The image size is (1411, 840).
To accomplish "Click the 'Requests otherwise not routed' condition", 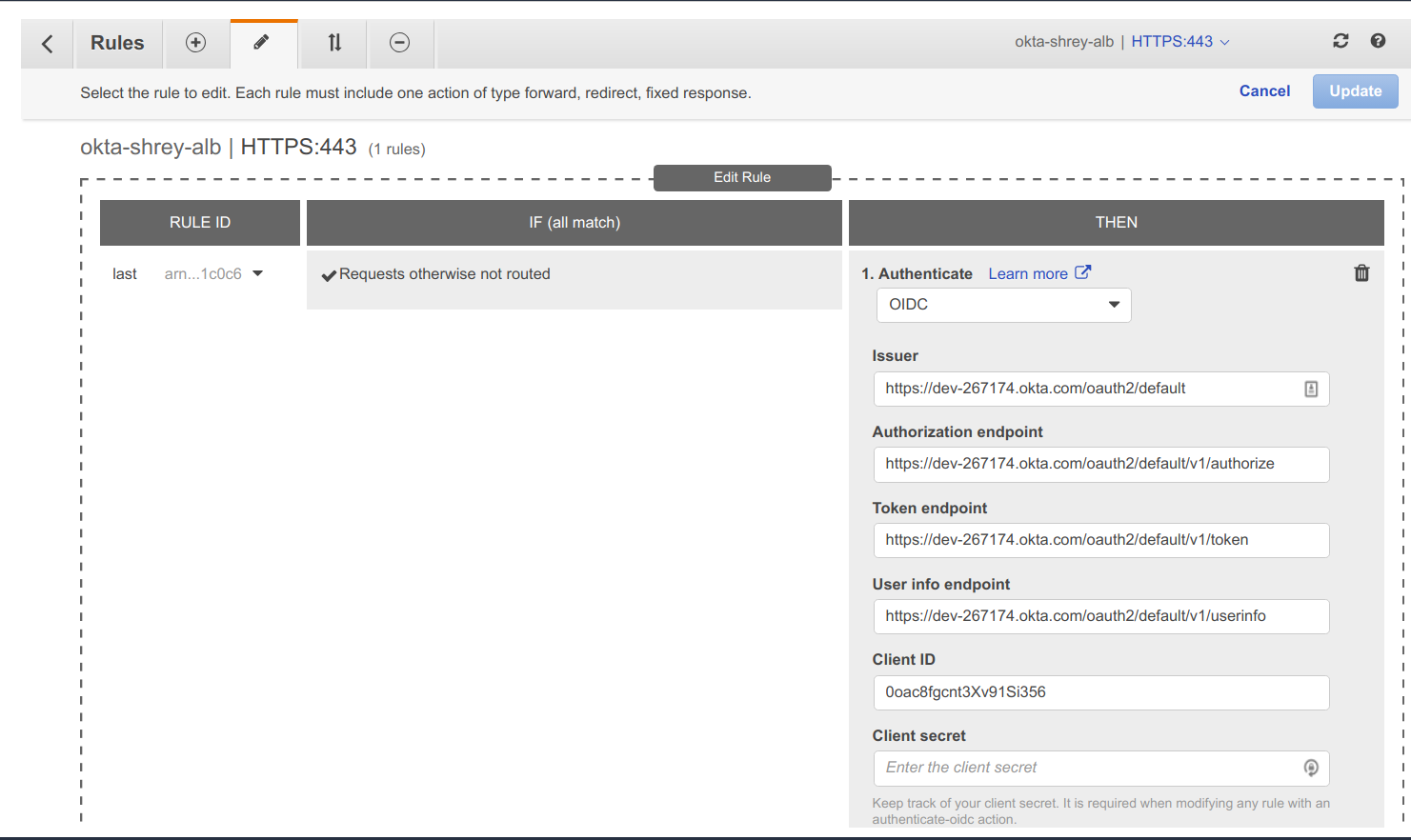I will (x=444, y=274).
